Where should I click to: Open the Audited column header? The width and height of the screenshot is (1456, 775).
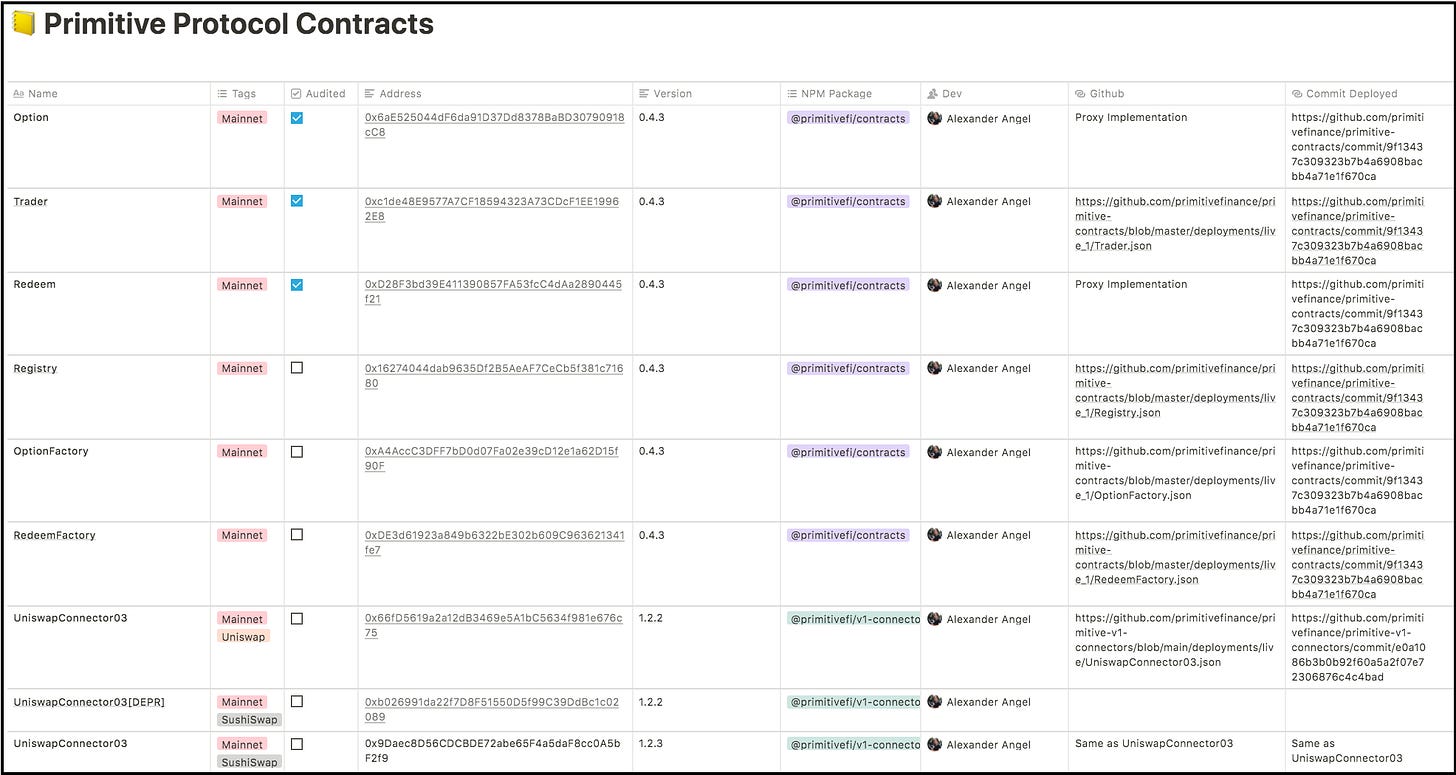coord(321,93)
